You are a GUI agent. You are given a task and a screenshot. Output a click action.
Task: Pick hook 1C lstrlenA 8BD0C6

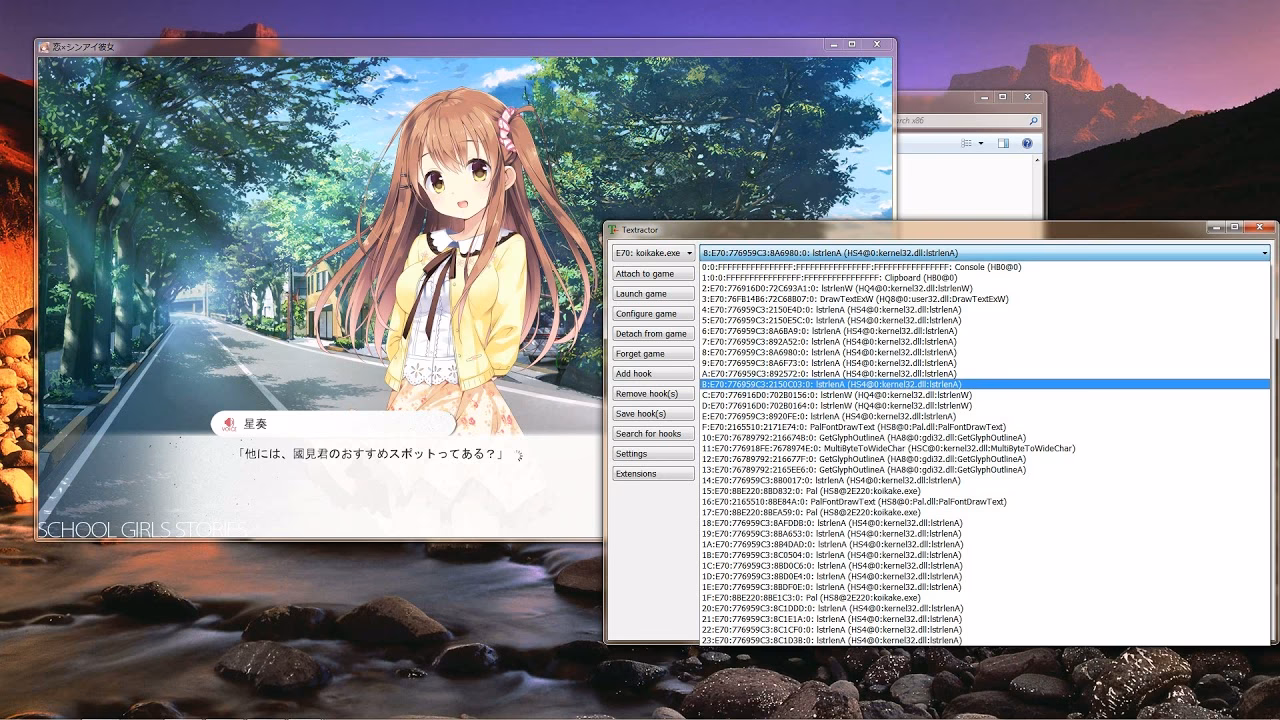tap(985, 566)
